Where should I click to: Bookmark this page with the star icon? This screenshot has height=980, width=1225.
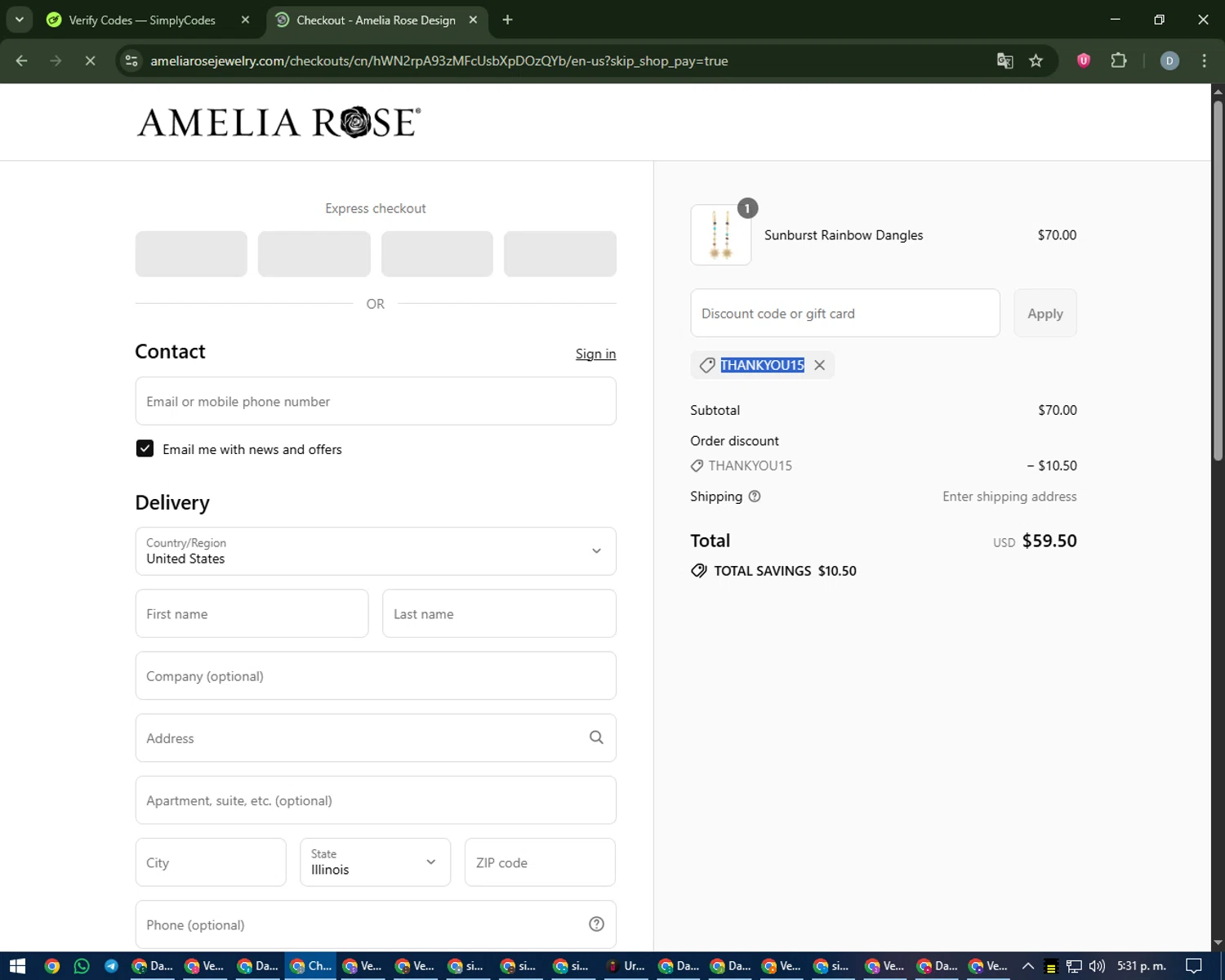1036,60
